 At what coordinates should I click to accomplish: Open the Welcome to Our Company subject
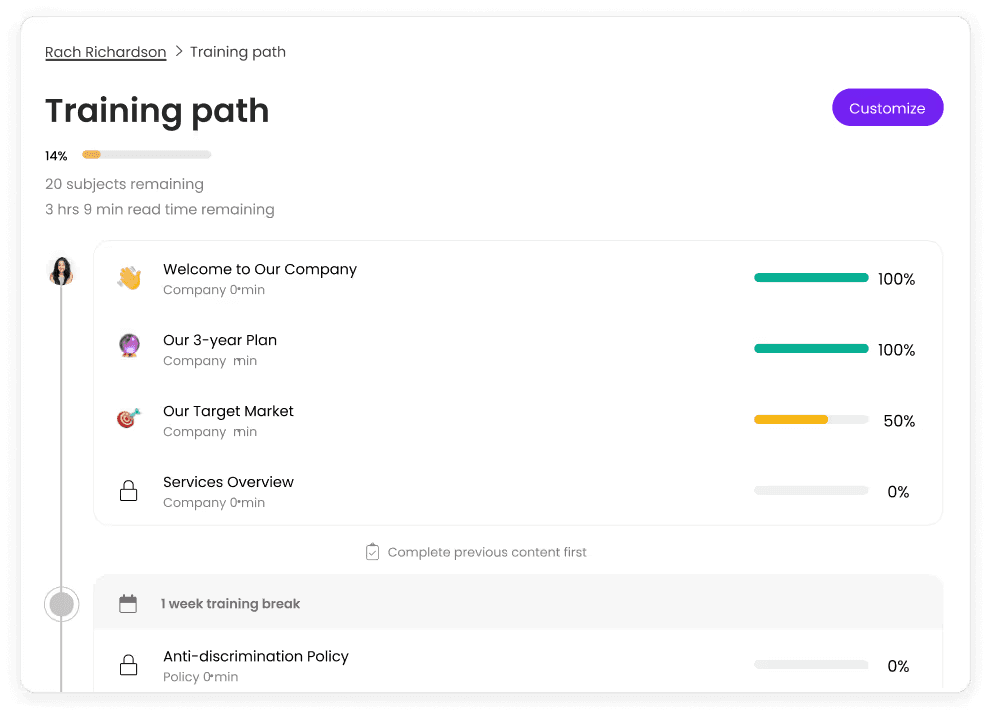[x=259, y=269]
